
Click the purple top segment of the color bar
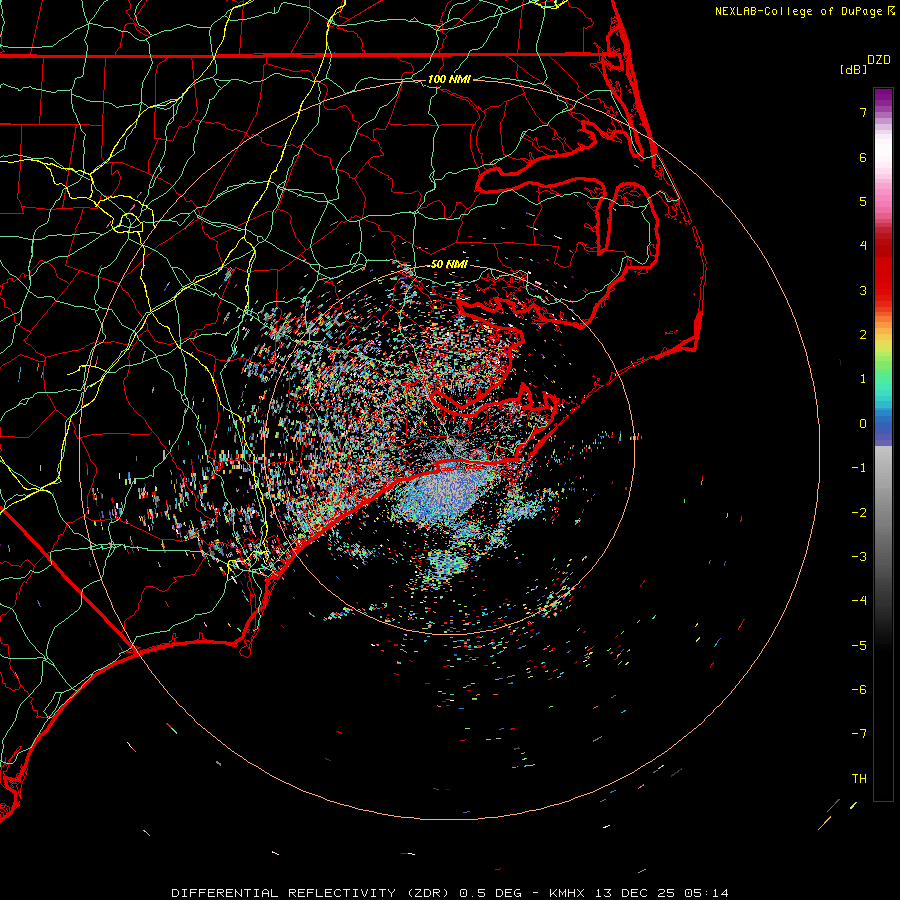(x=883, y=98)
